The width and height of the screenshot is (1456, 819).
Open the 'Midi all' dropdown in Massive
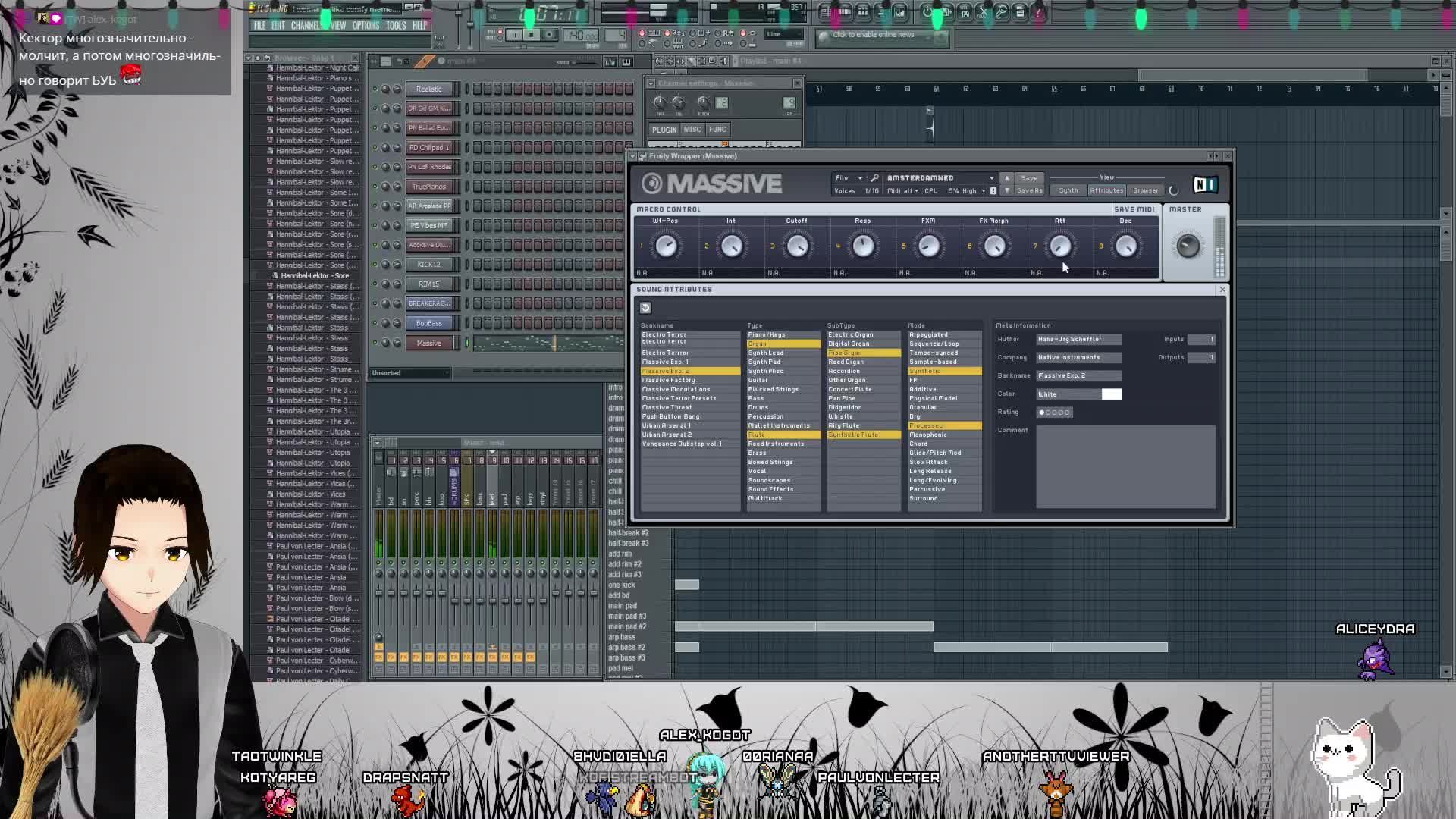click(x=902, y=191)
